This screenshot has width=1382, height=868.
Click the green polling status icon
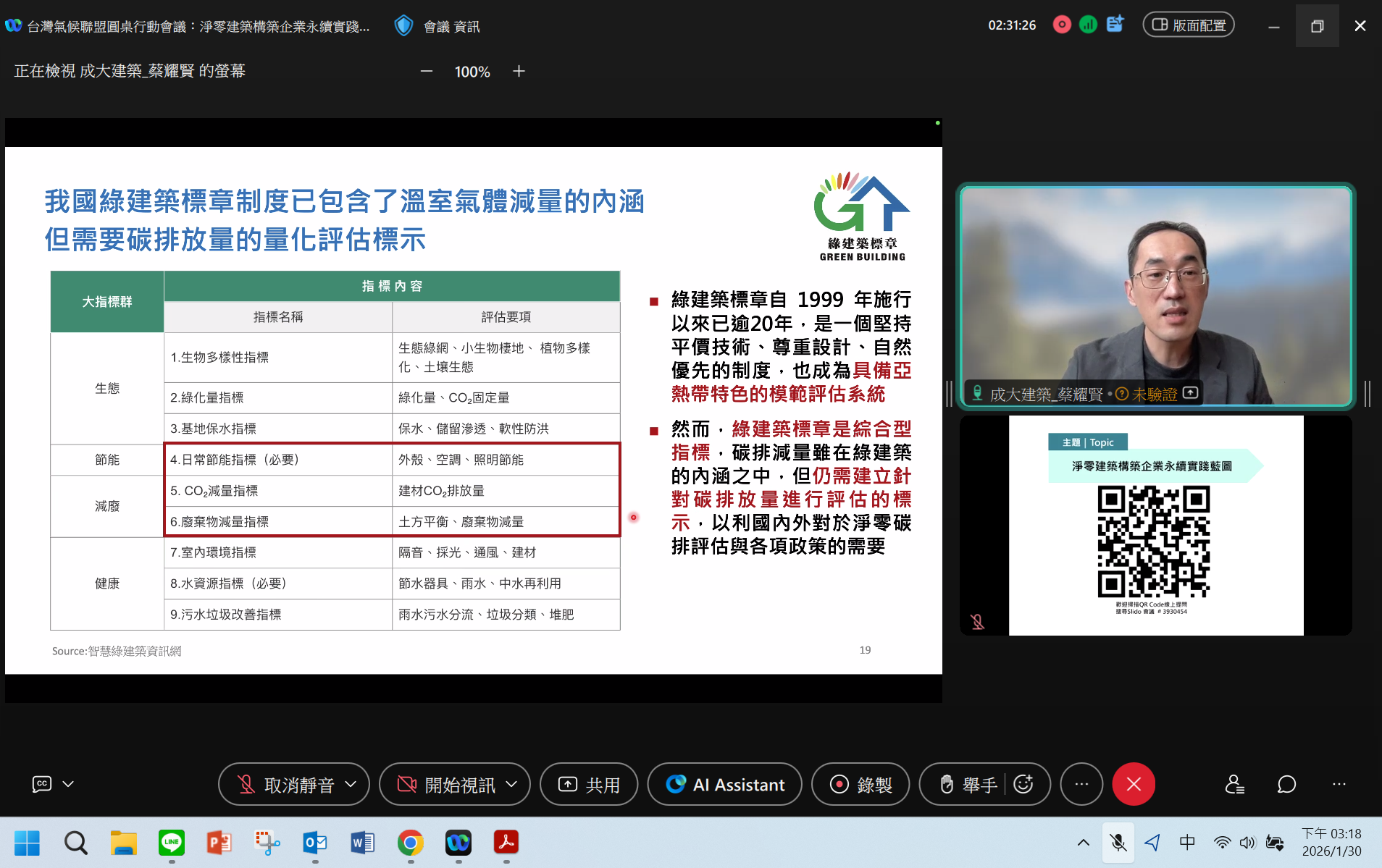click(x=1088, y=25)
